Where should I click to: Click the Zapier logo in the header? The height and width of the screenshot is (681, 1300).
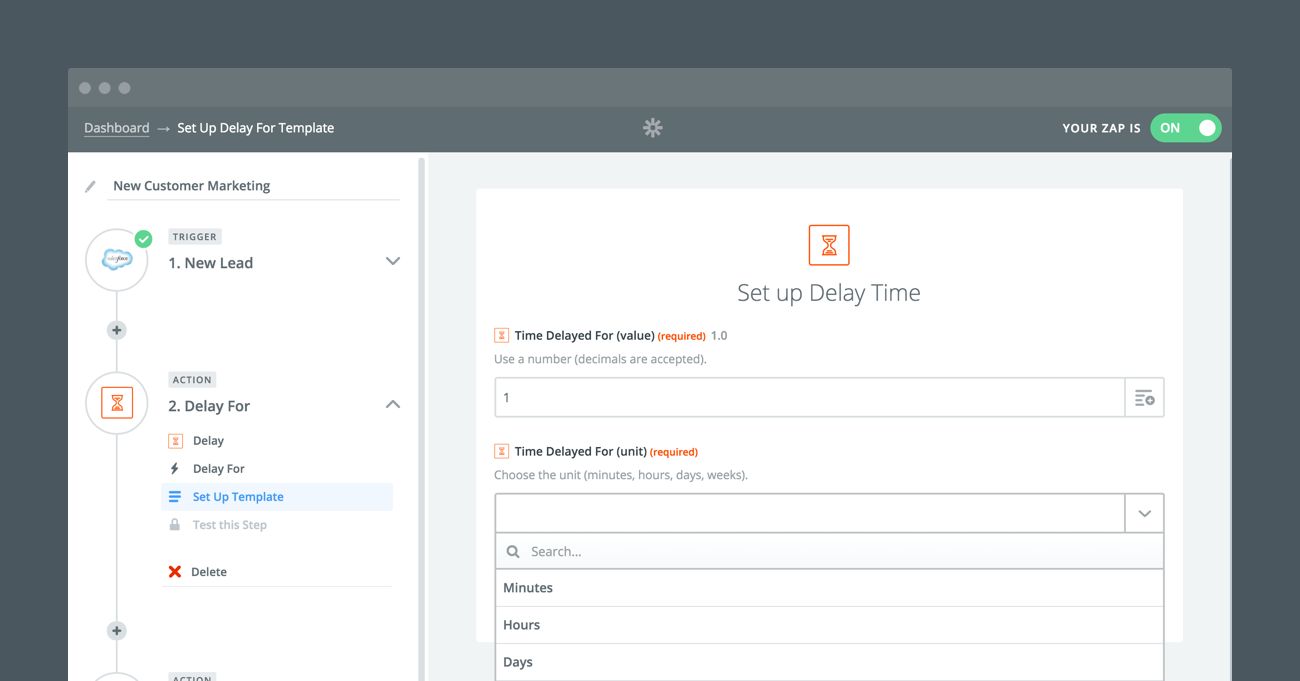click(653, 128)
